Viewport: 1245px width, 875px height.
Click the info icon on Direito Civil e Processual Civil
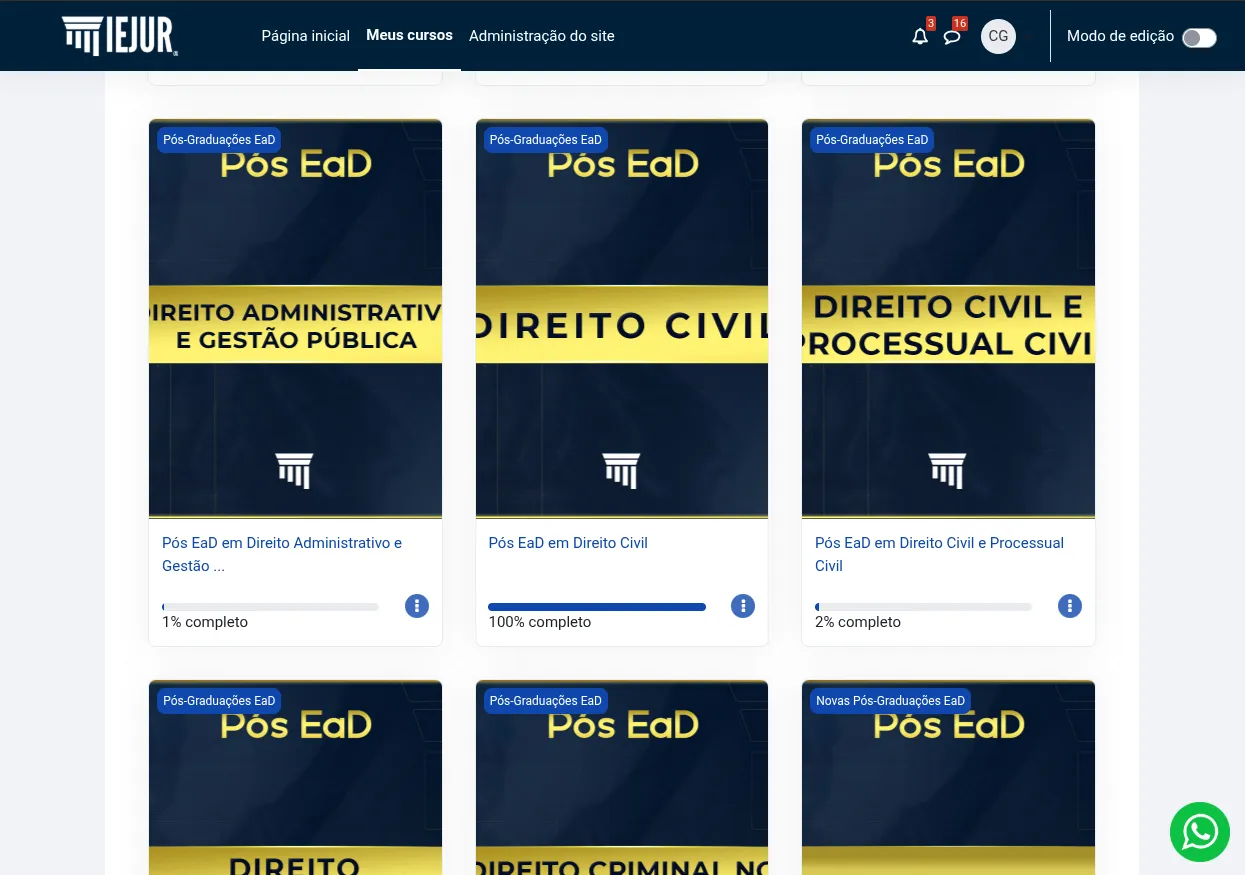tap(1069, 606)
